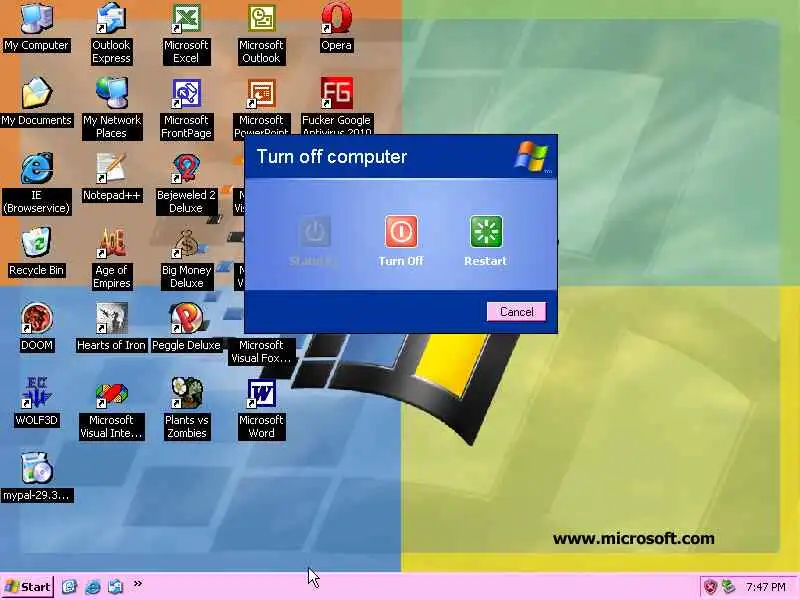Click the Microsoft Word desktop icon
This screenshot has height=600, width=800.
(x=261, y=393)
